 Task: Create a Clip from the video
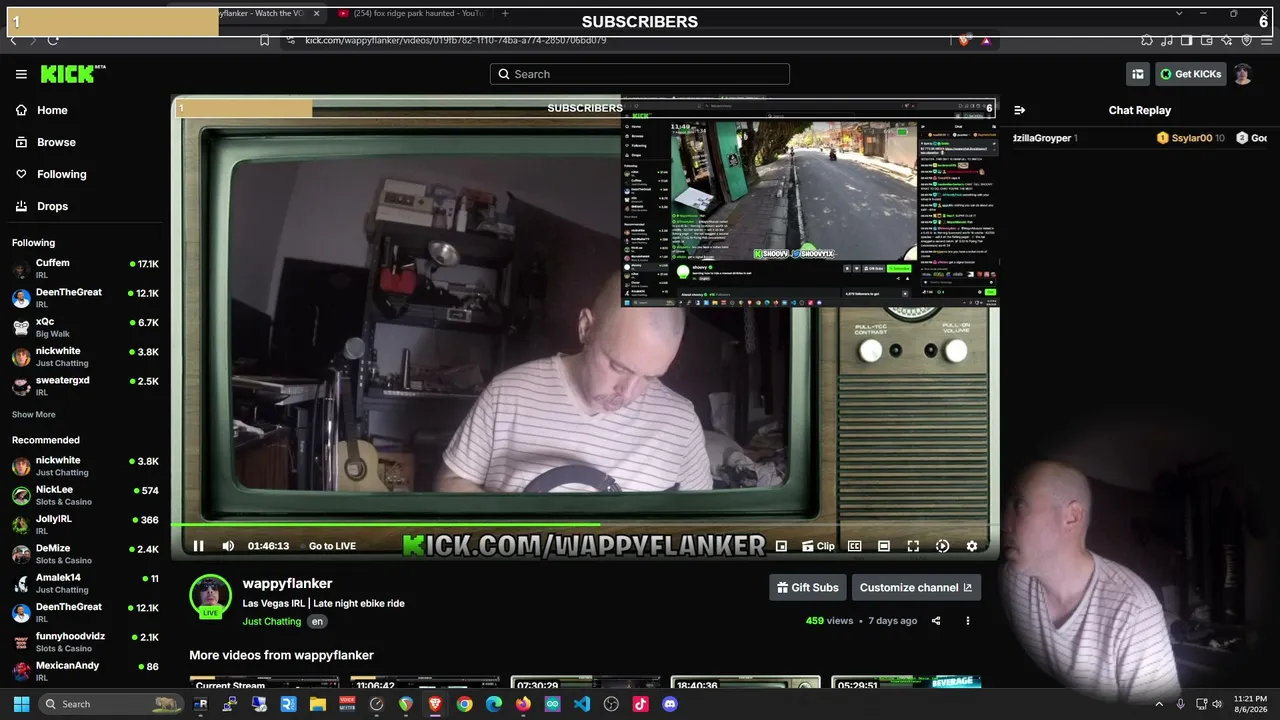[818, 546]
